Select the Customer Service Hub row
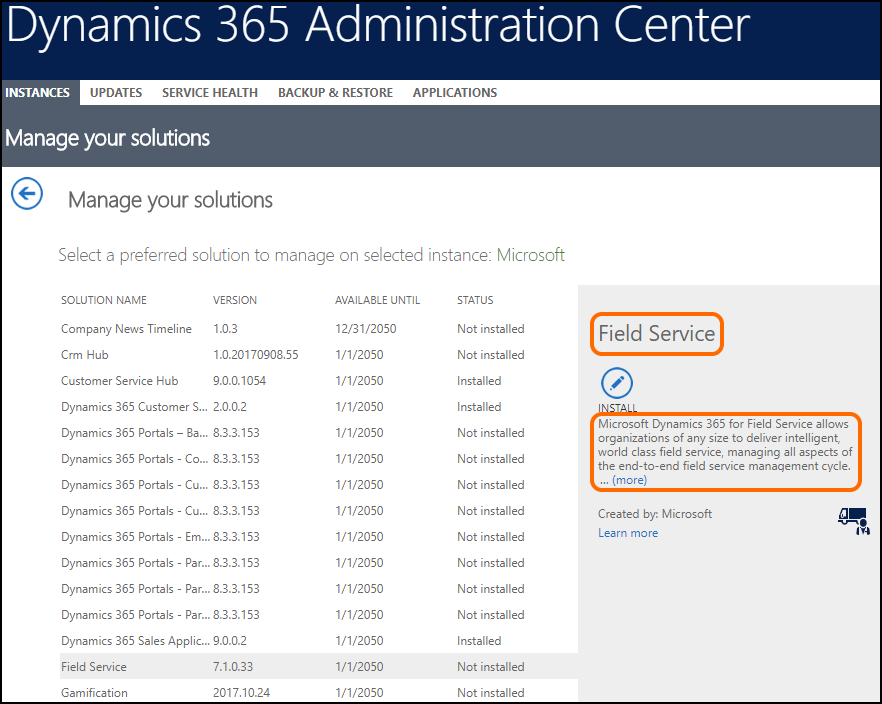This screenshot has height=704, width=882. [119, 381]
